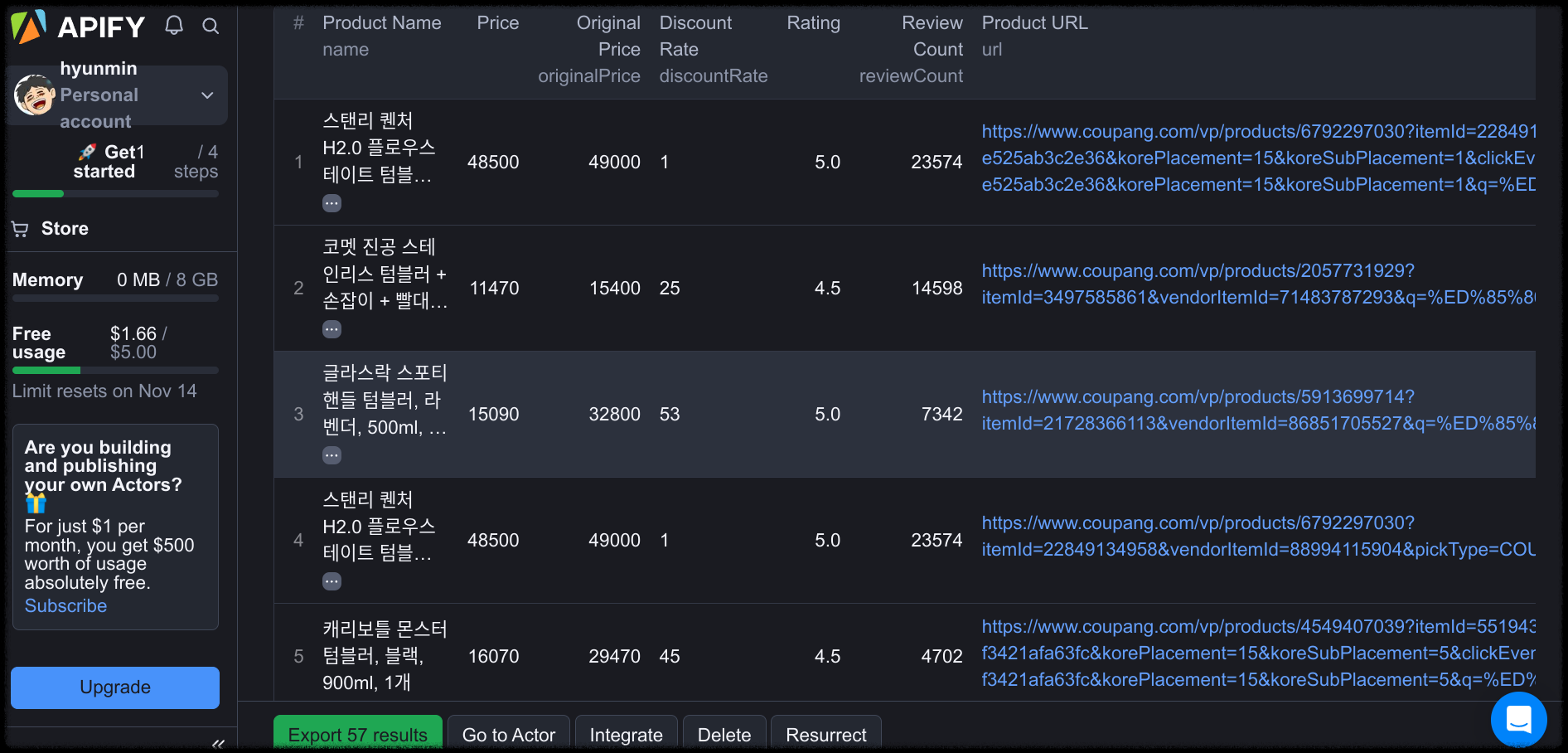Click the Resurrect button

pos(826,734)
